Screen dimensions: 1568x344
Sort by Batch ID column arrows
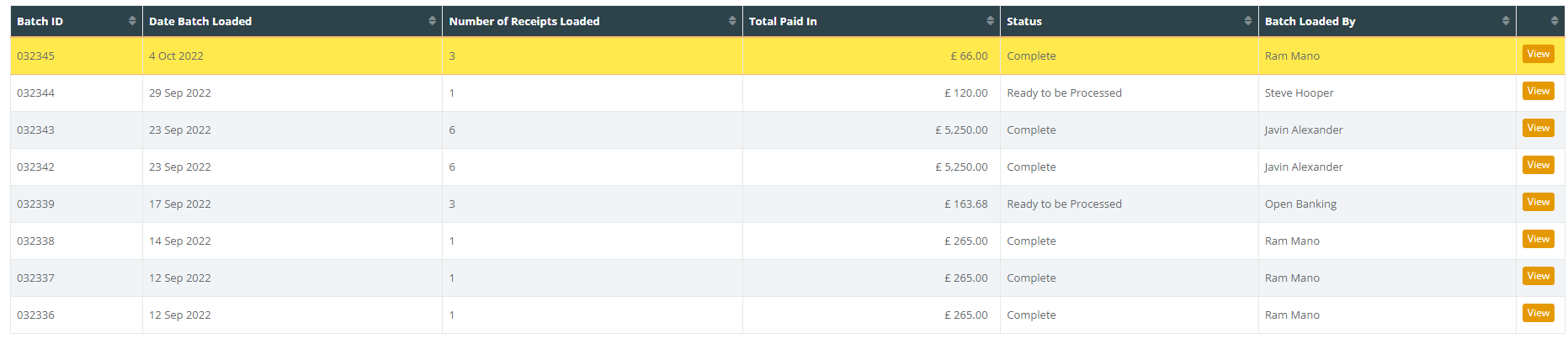click(132, 21)
